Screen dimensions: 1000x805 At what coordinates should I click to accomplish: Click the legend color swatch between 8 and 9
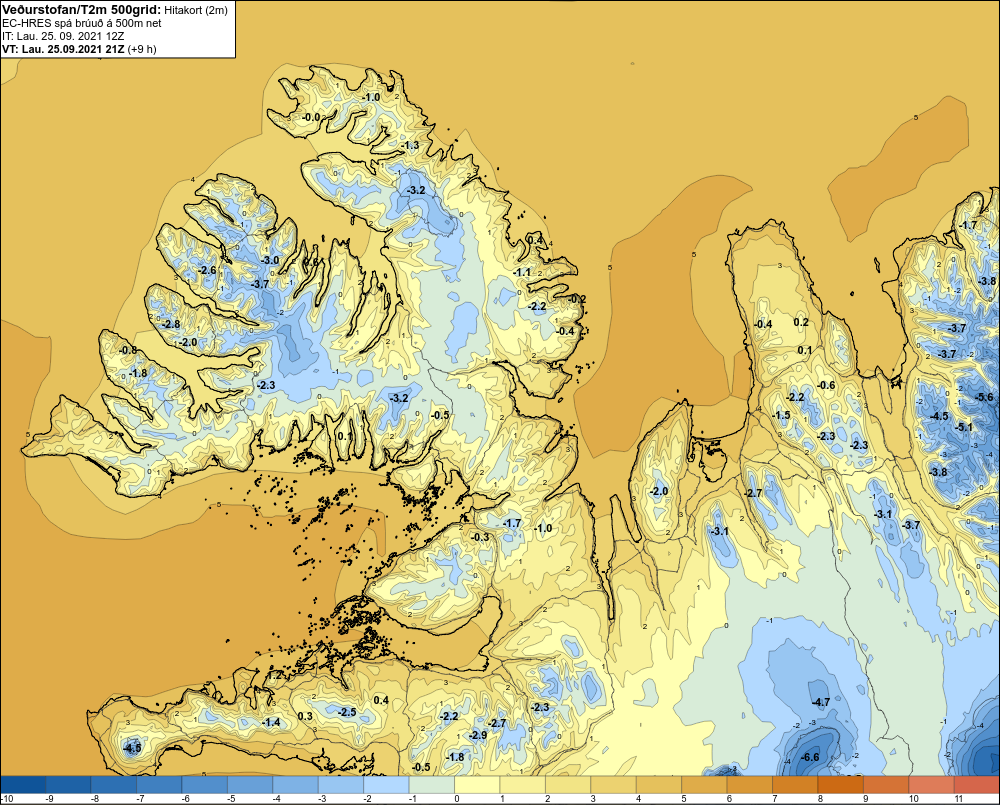(x=841, y=785)
